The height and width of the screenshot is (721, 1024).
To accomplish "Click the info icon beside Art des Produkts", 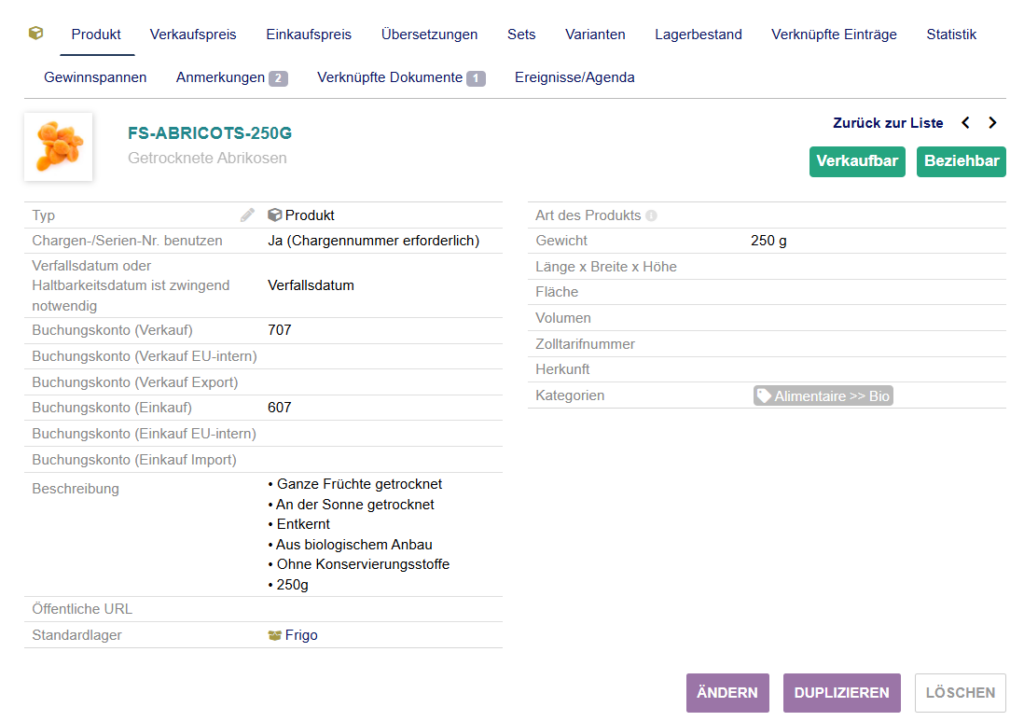I will pos(651,216).
